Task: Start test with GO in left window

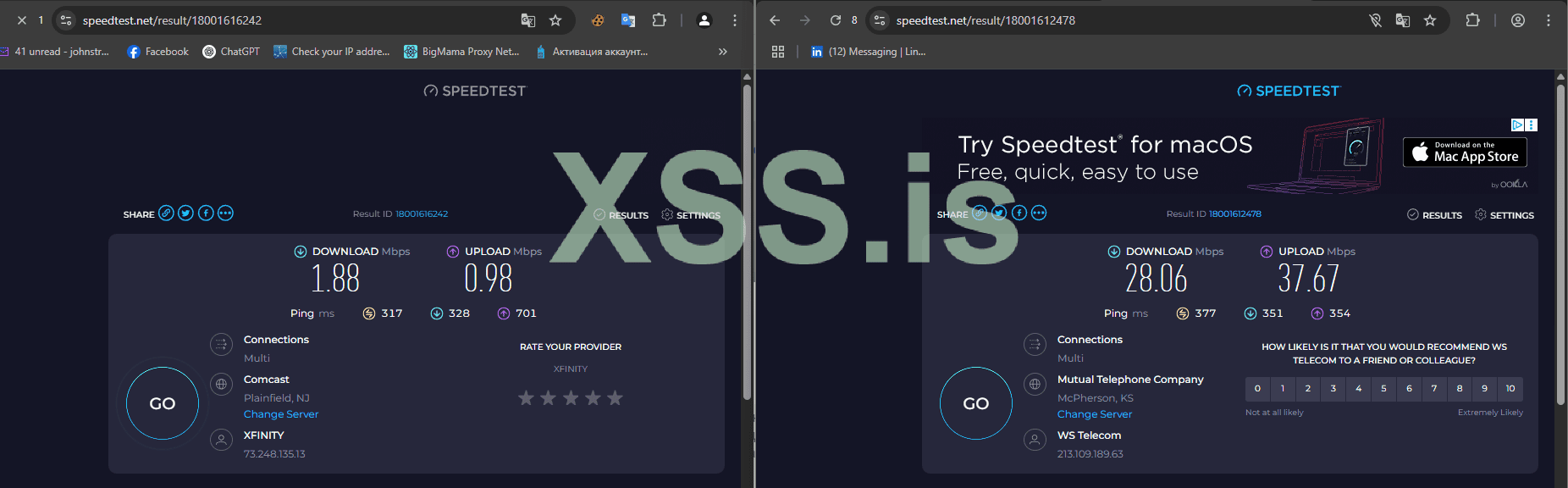Action: 163,403
